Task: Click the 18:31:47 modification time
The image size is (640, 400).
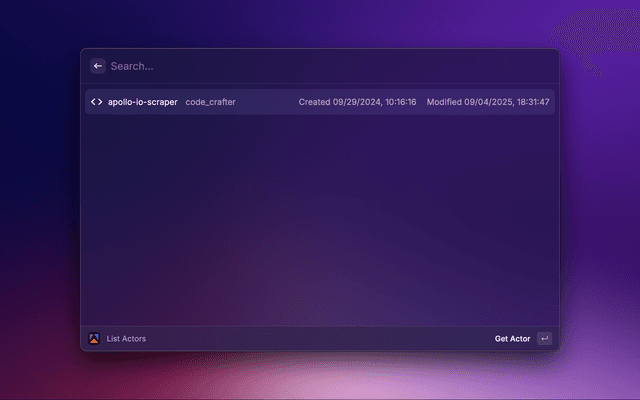Action: coord(530,102)
